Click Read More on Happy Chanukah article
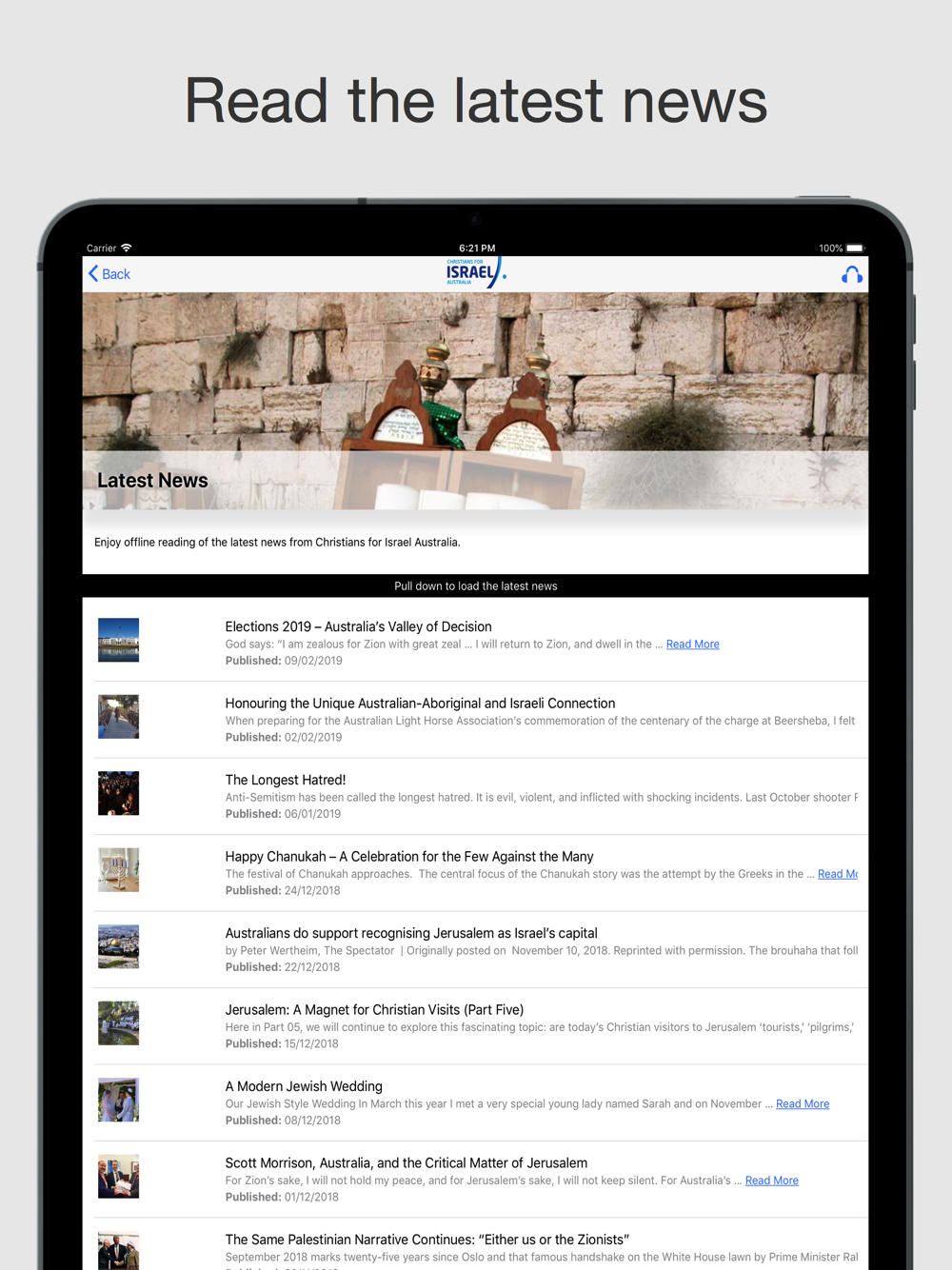Viewport: 952px width, 1270px height. tap(837, 874)
